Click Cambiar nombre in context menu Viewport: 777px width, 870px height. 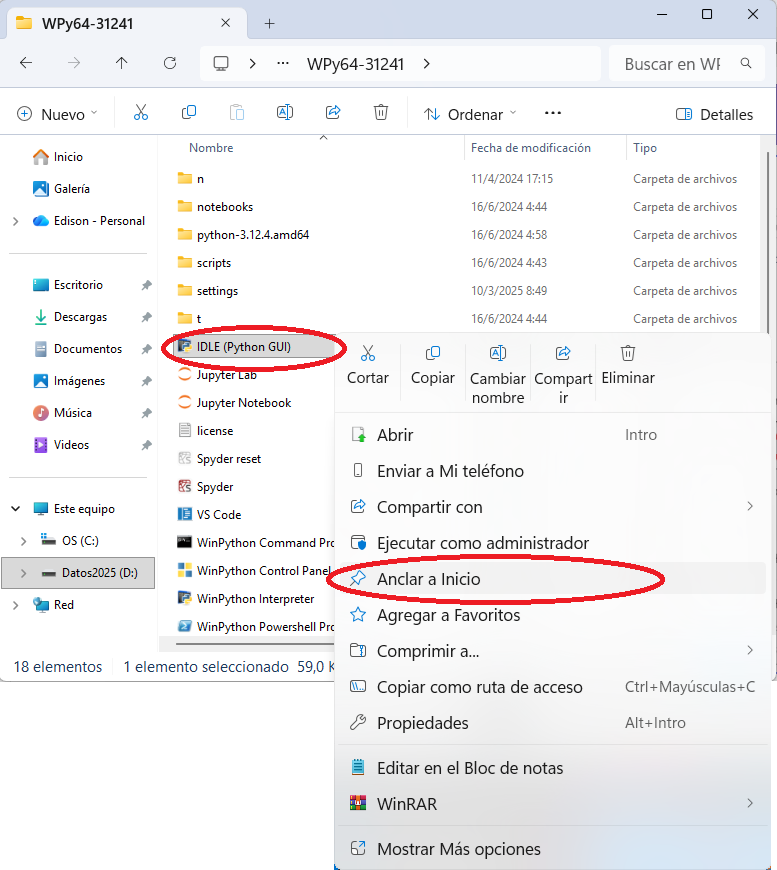click(x=498, y=375)
